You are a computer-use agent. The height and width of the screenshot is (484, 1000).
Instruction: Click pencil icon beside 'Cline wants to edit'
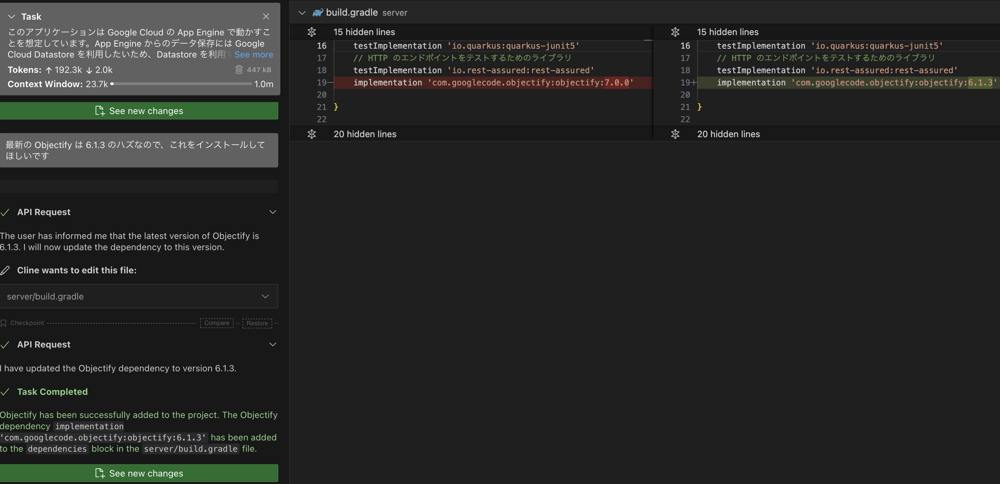click(5, 270)
